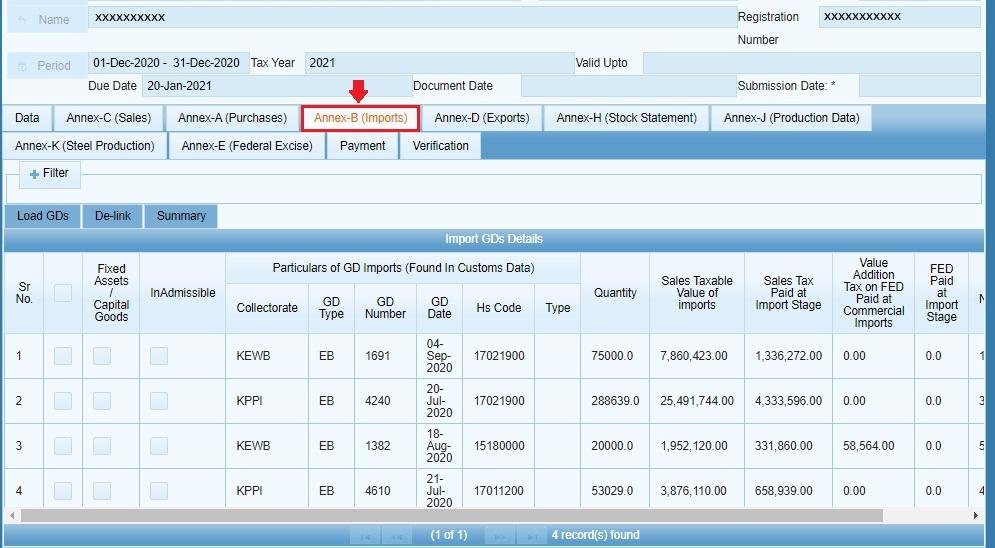Go to previous page in paginator

pos(397,536)
